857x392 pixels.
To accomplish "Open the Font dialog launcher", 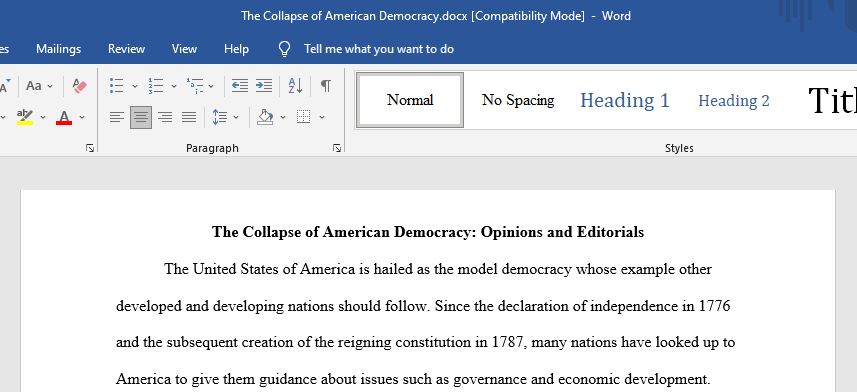I will pyautogui.click(x=90, y=148).
